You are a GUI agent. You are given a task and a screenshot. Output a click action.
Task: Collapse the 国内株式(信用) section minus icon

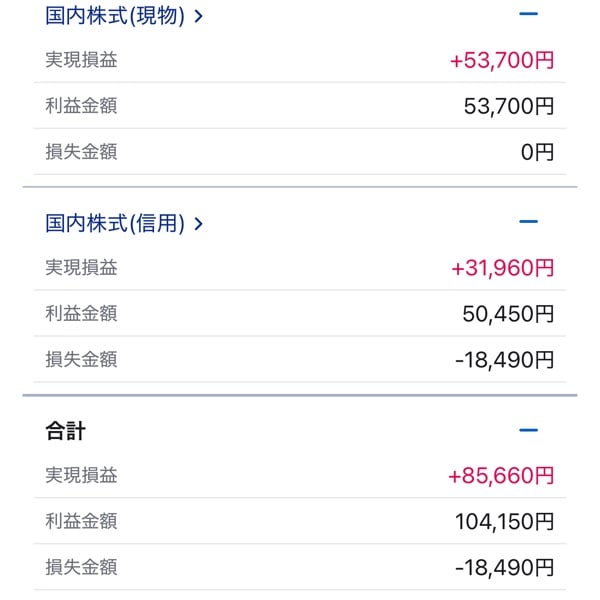(x=529, y=222)
